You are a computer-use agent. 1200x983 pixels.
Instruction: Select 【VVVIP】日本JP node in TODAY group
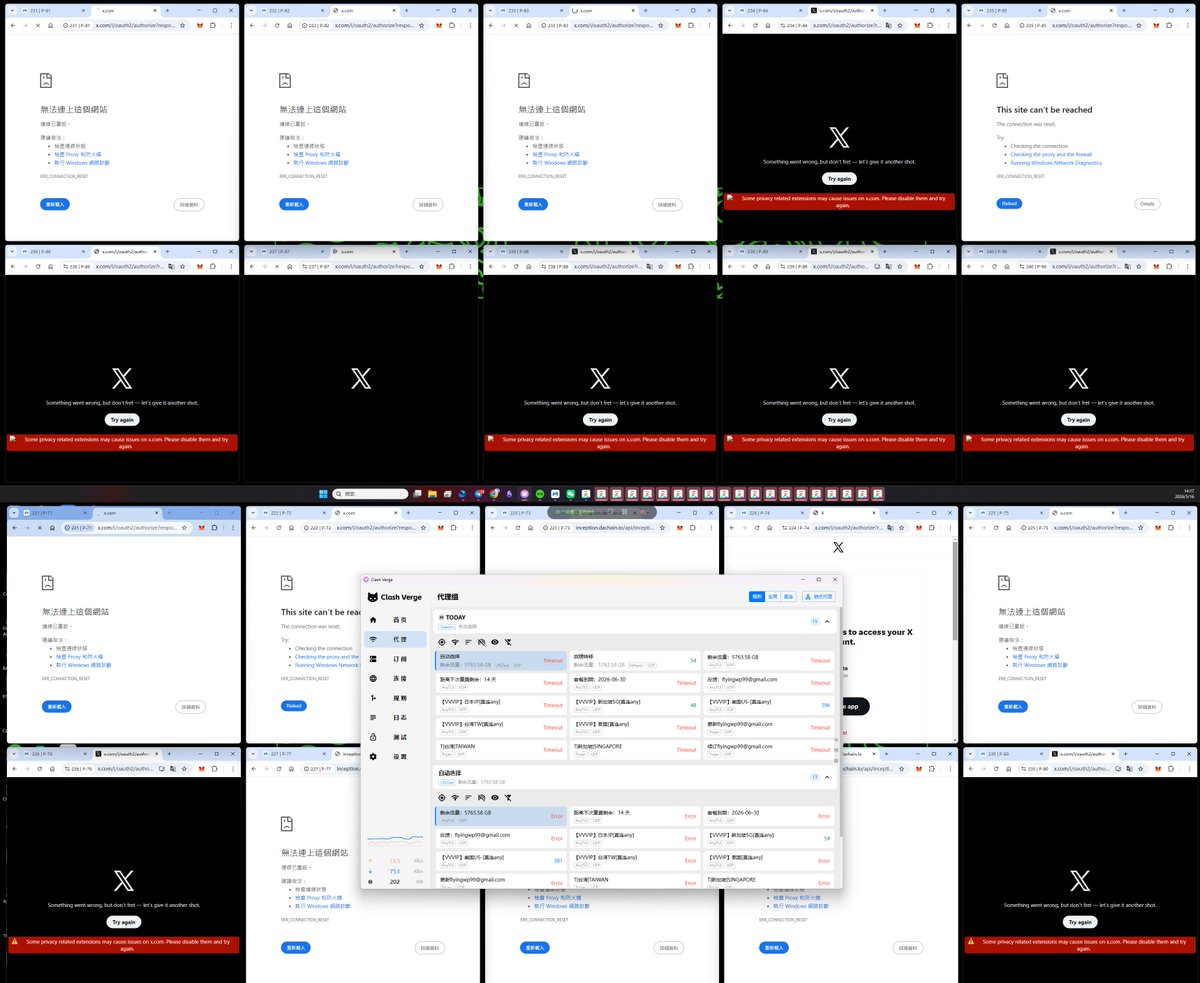pos(500,705)
